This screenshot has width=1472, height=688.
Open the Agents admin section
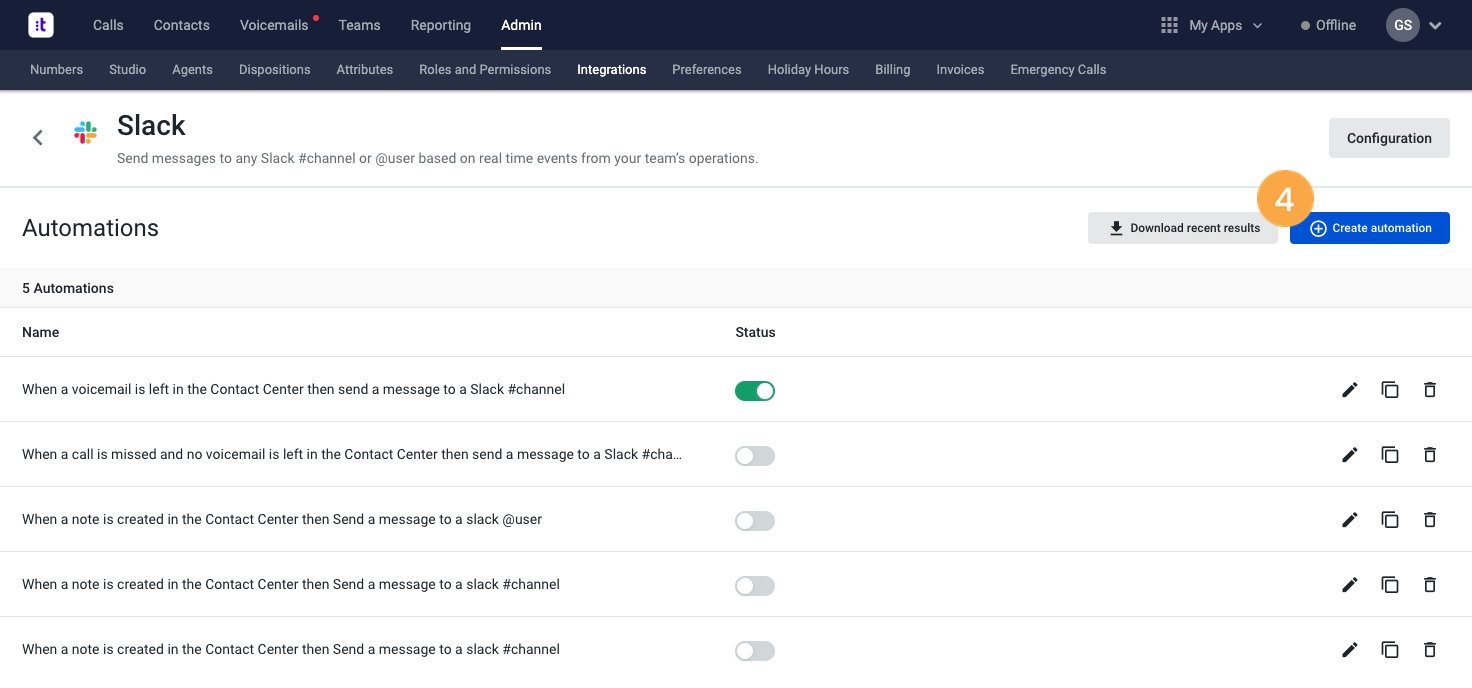192,70
